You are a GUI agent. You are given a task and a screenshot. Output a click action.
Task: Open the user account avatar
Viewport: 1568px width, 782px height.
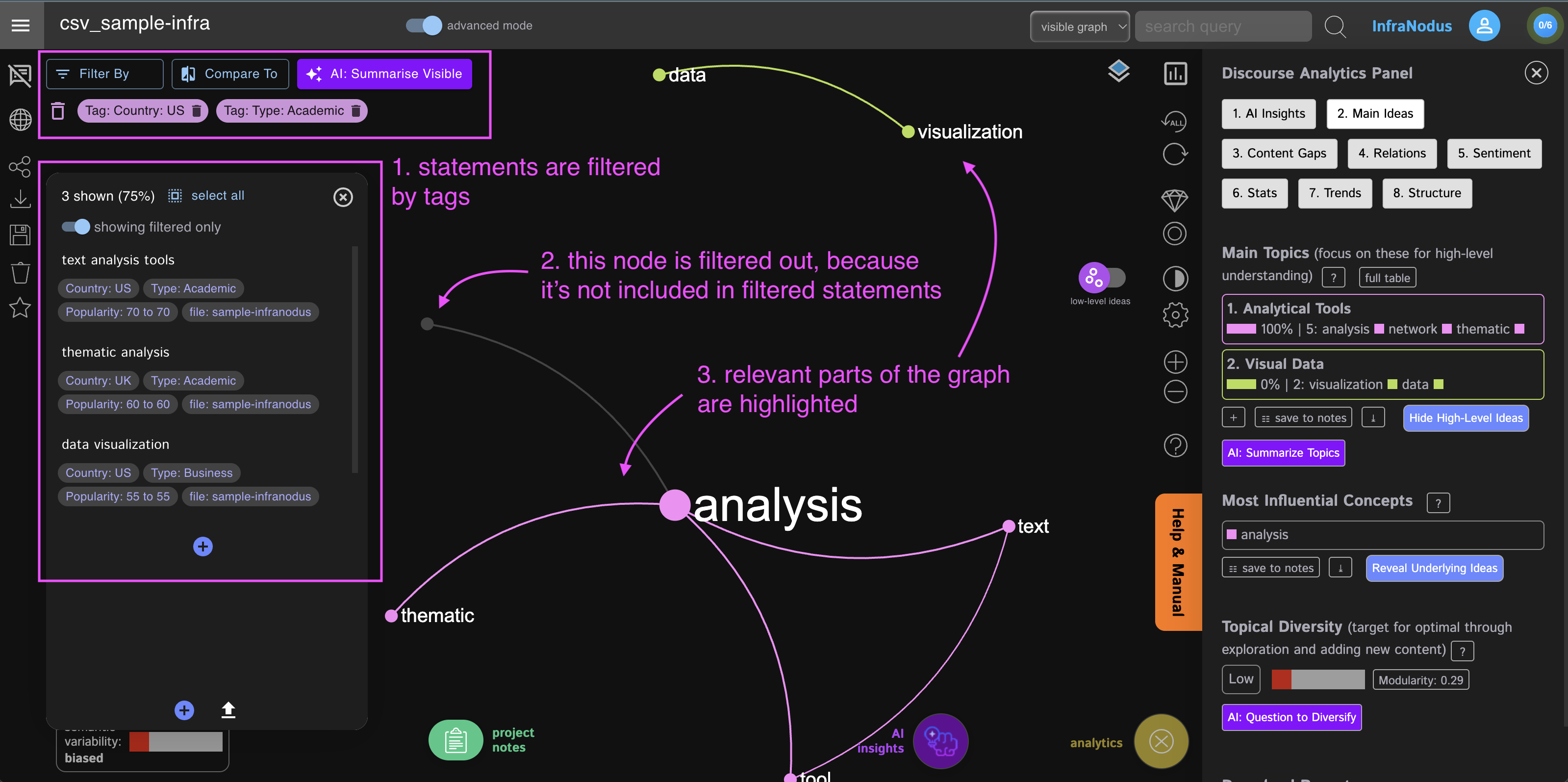pyautogui.click(x=1485, y=26)
